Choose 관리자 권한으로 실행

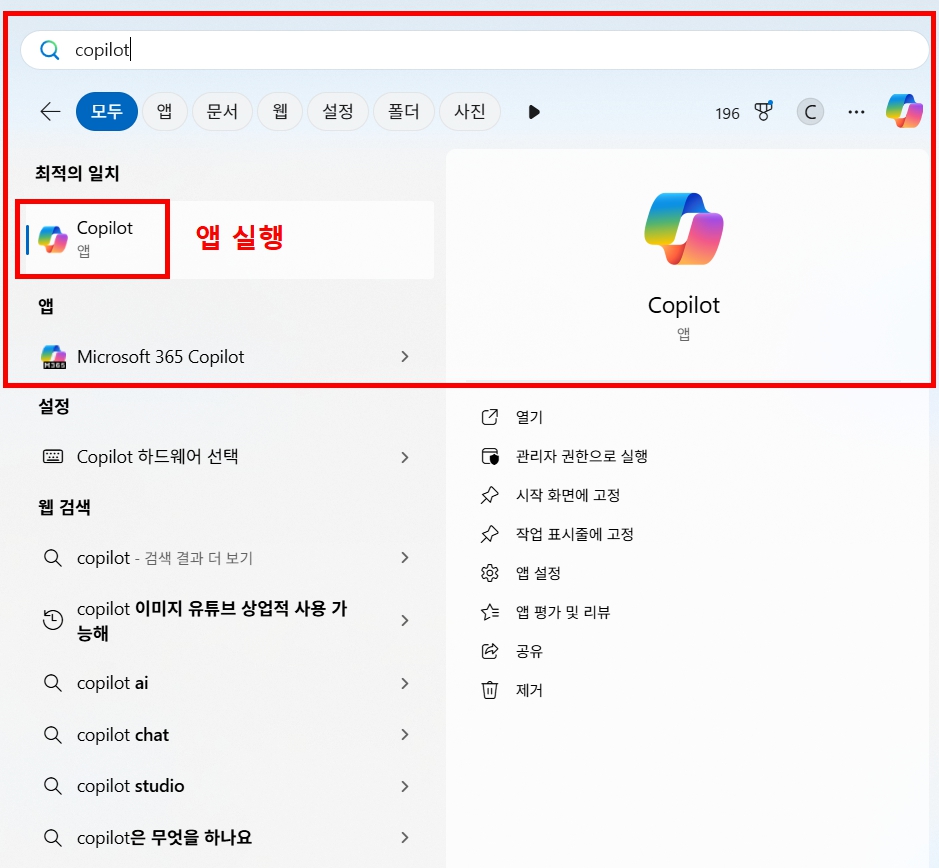581,456
